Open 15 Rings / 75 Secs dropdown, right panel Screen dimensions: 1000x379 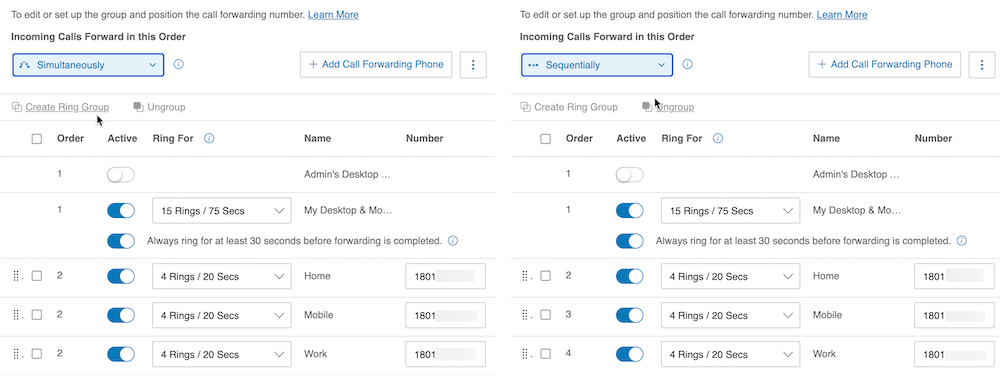pyautogui.click(x=731, y=211)
